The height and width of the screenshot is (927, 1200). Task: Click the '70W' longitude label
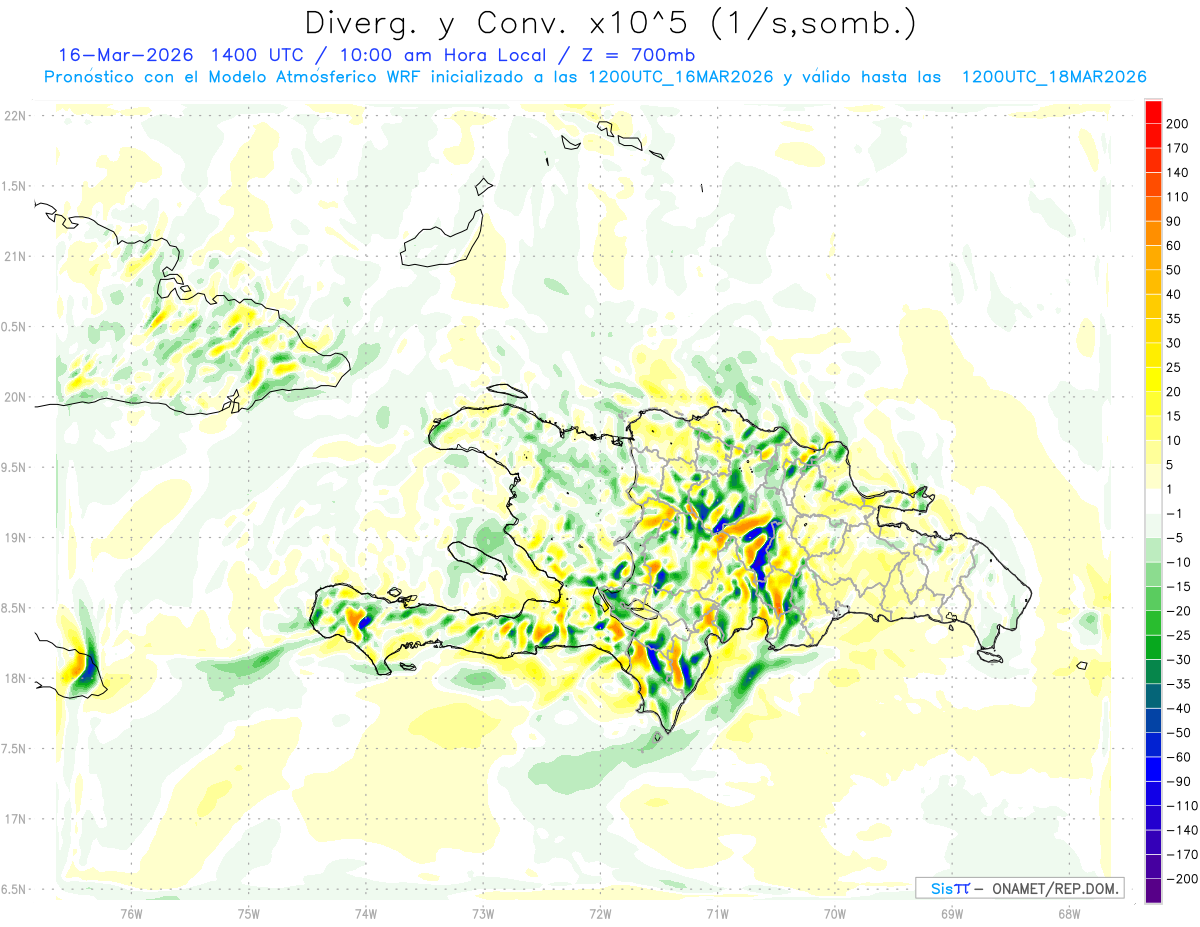[x=834, y=913]
